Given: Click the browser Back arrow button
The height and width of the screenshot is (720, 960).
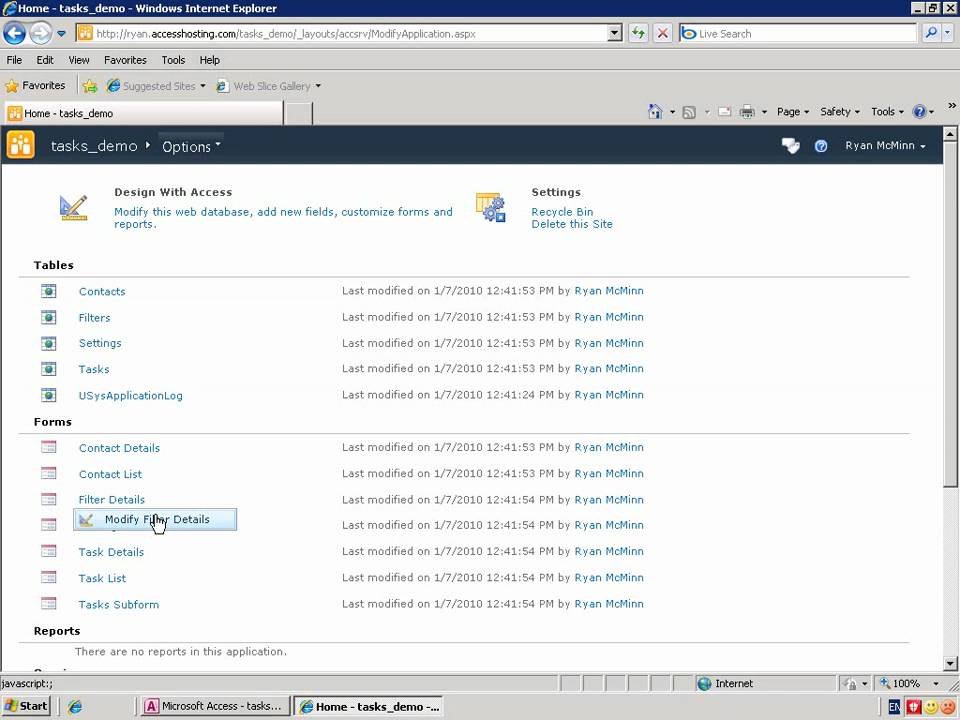Looking at the screenshot, I should coord(15,33).
